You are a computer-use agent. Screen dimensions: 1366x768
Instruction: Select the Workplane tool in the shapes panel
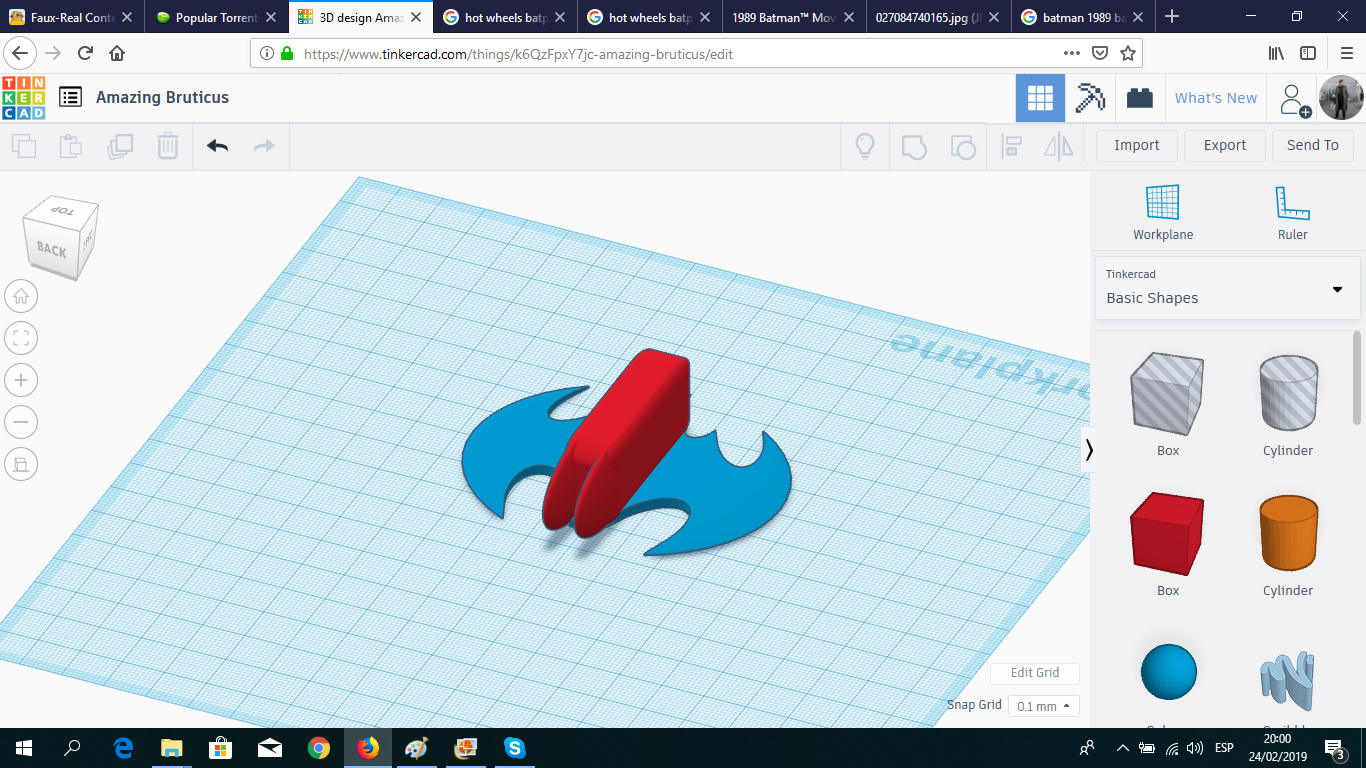pos(1162,210)
